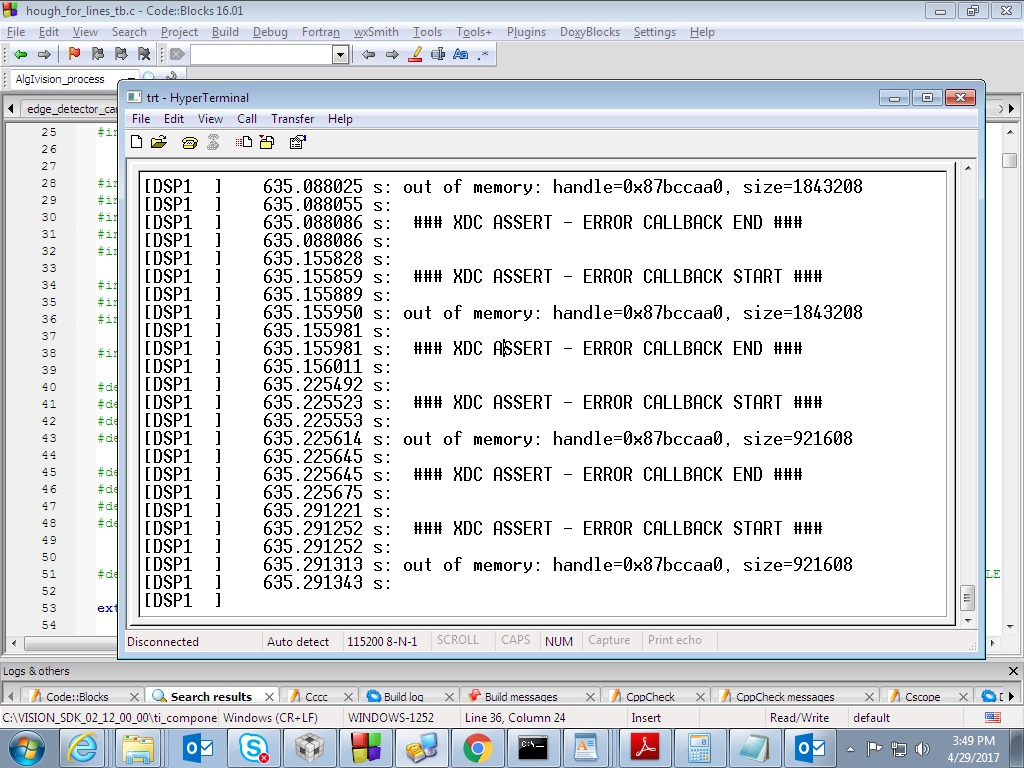Toggle regular expression search icon

coord(483,54)
